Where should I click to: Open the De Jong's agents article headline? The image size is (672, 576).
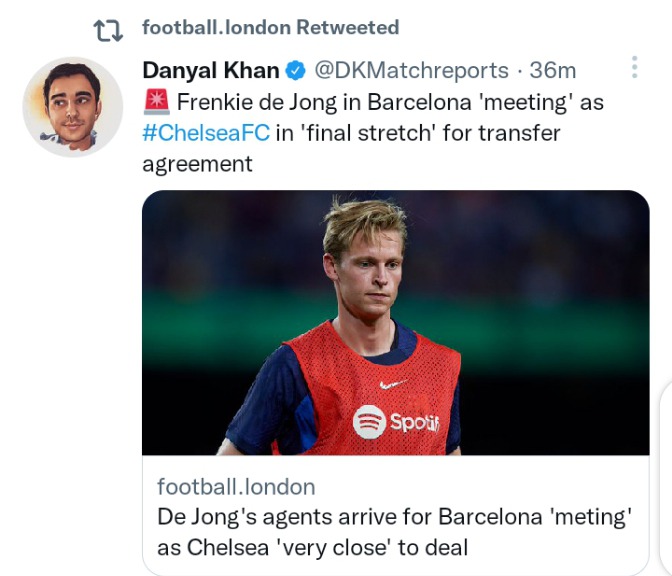click(x=394, y=532)
